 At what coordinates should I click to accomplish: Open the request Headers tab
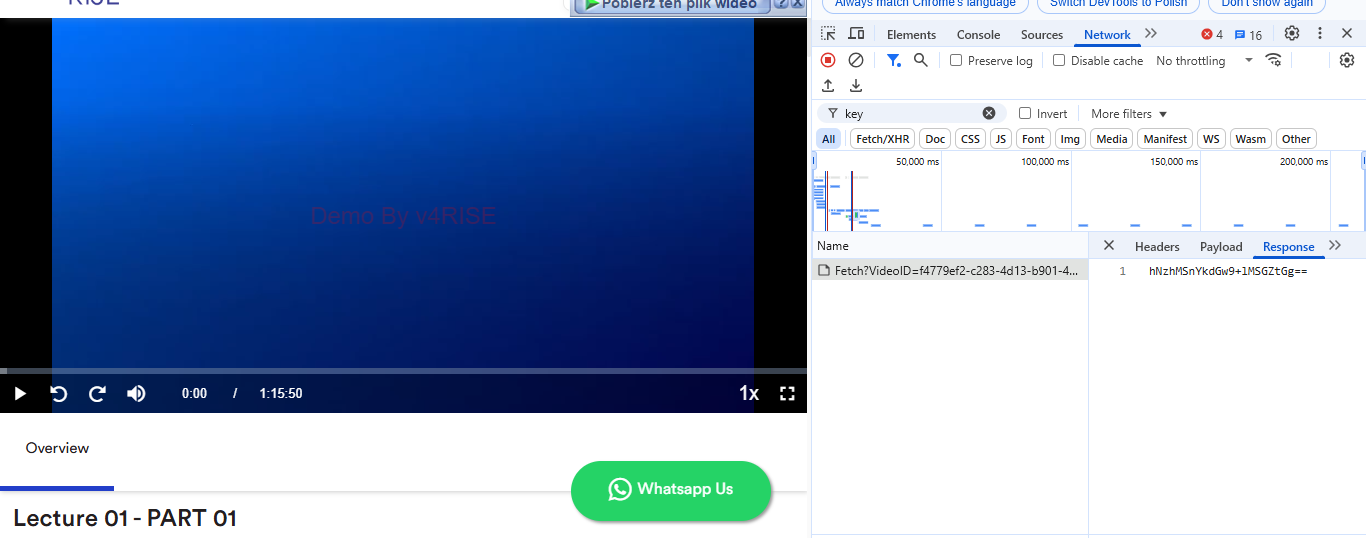tap(1157, 247)
